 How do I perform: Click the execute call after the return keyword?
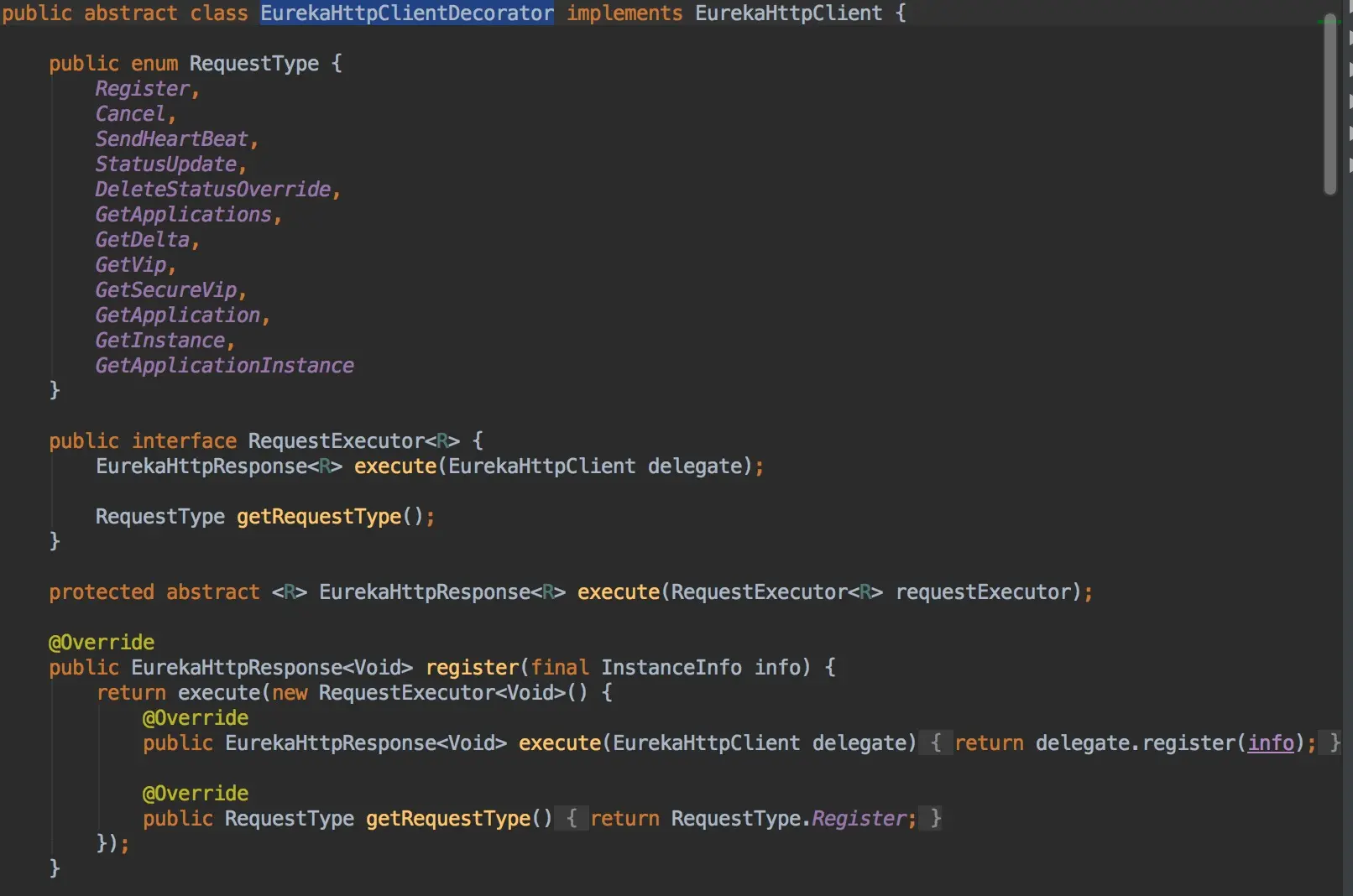[x=219, y=693]
